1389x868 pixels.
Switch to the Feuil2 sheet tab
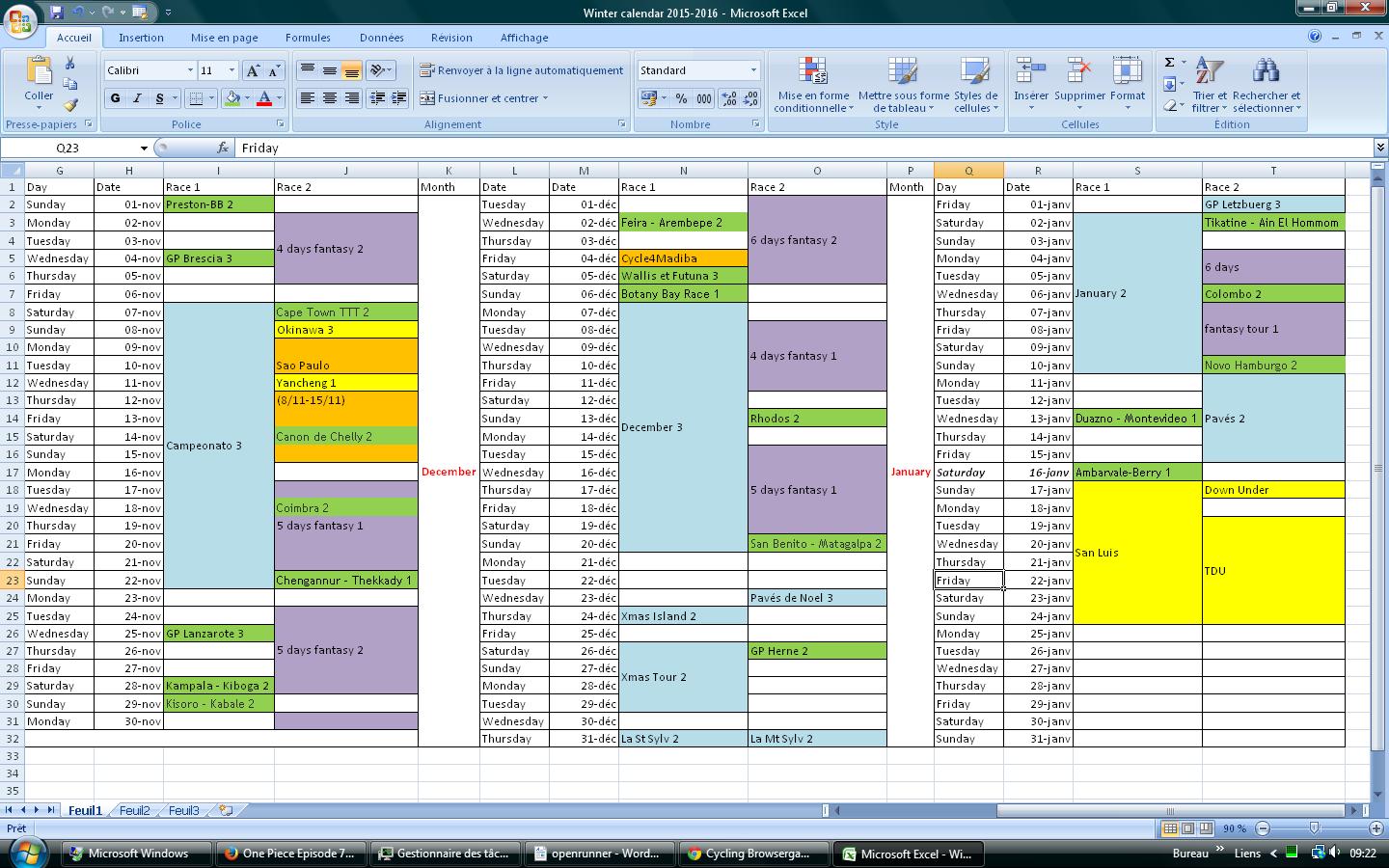point(133,810)
